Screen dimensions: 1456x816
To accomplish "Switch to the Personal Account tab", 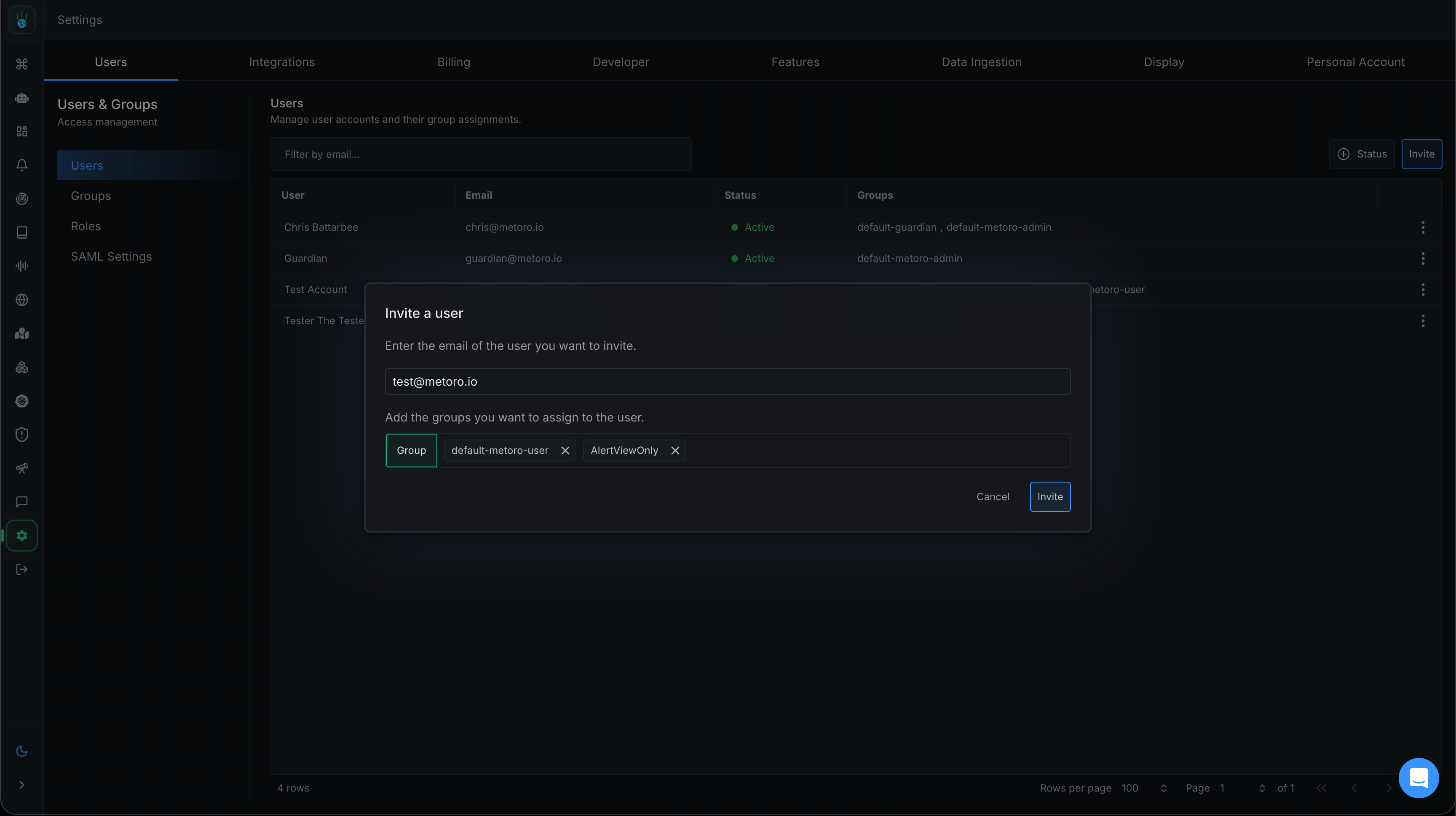I will pyautogui.click(x=1355, y=62).
